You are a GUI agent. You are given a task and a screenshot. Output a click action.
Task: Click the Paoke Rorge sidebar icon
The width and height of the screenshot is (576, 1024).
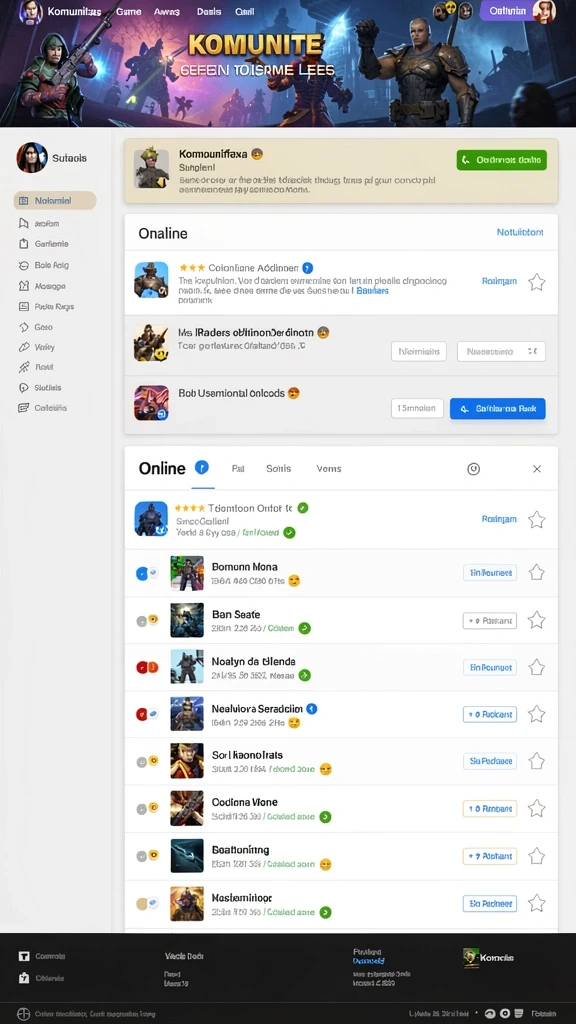tap(24, 306)
